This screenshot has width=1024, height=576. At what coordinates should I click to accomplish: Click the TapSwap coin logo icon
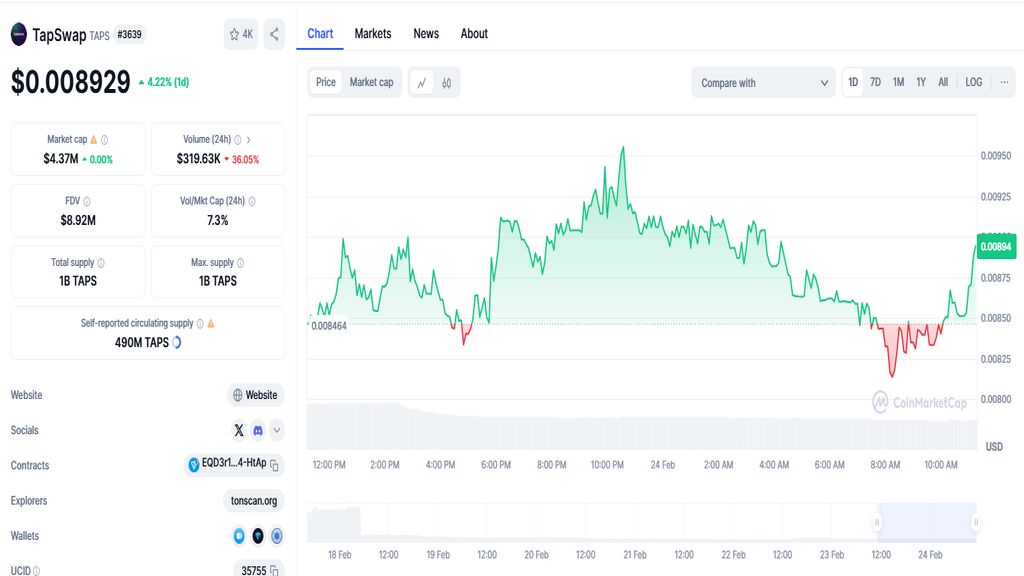coord(19,34)
